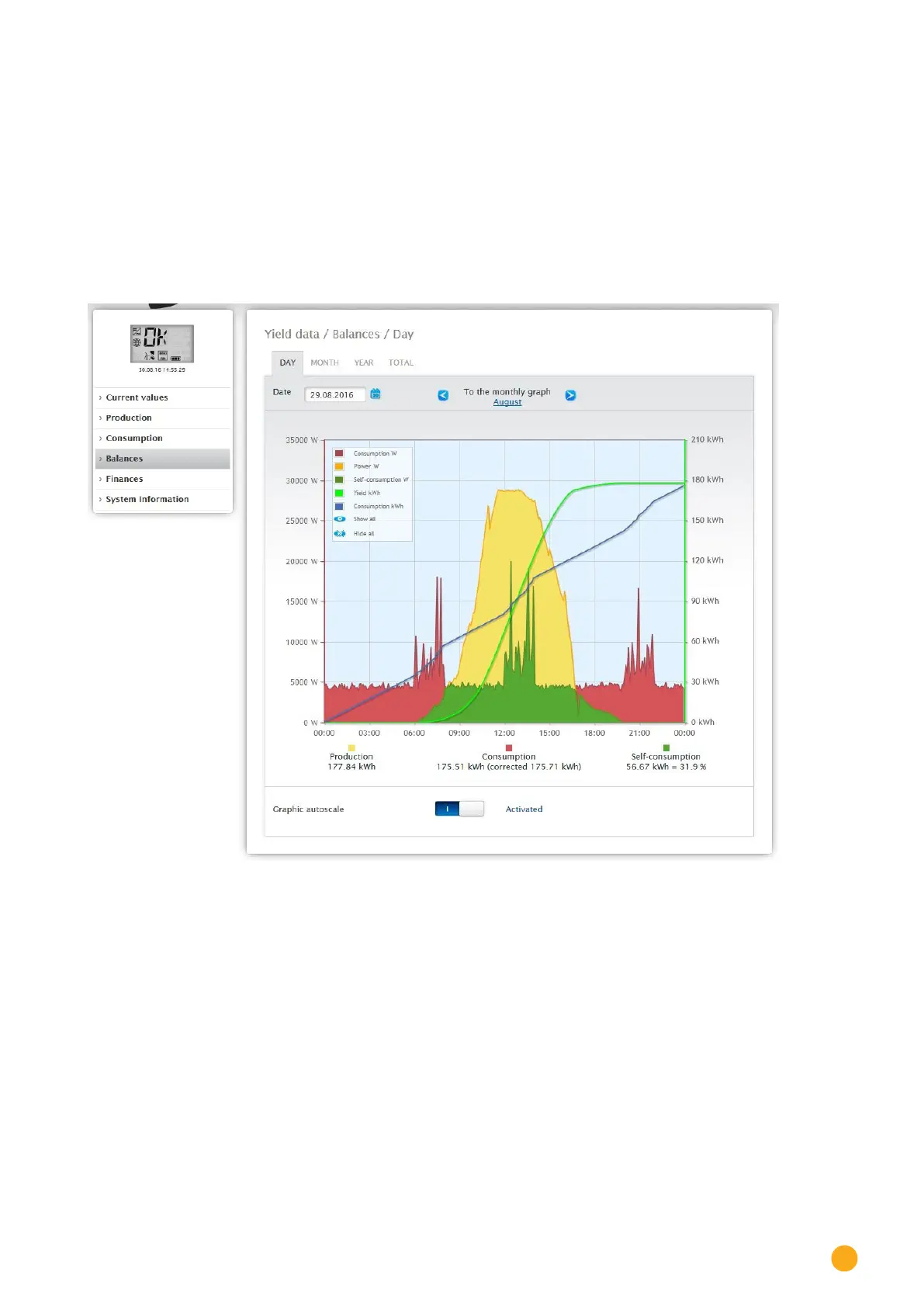Image resolution: width=924 pixels, height=1307 pixels.
Task: Toggle the Yield kWh legend swatch
Action: click(339, 493)
